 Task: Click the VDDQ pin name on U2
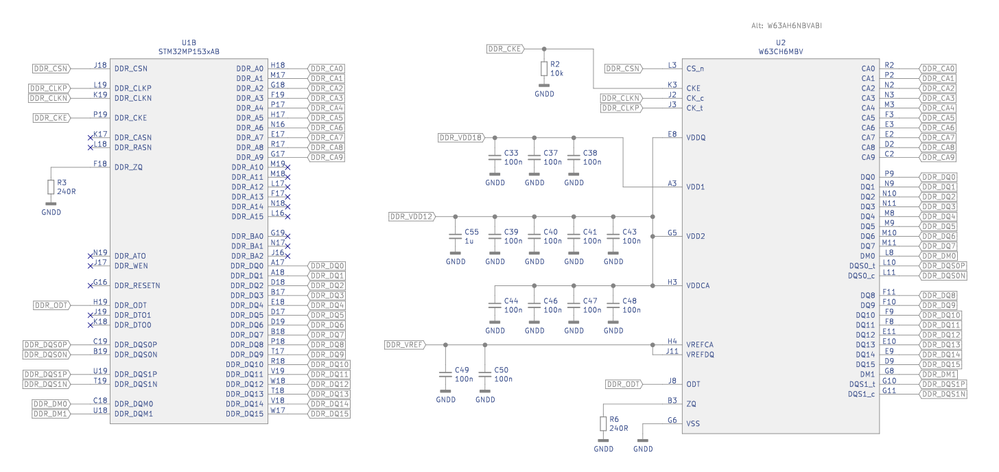696,138
